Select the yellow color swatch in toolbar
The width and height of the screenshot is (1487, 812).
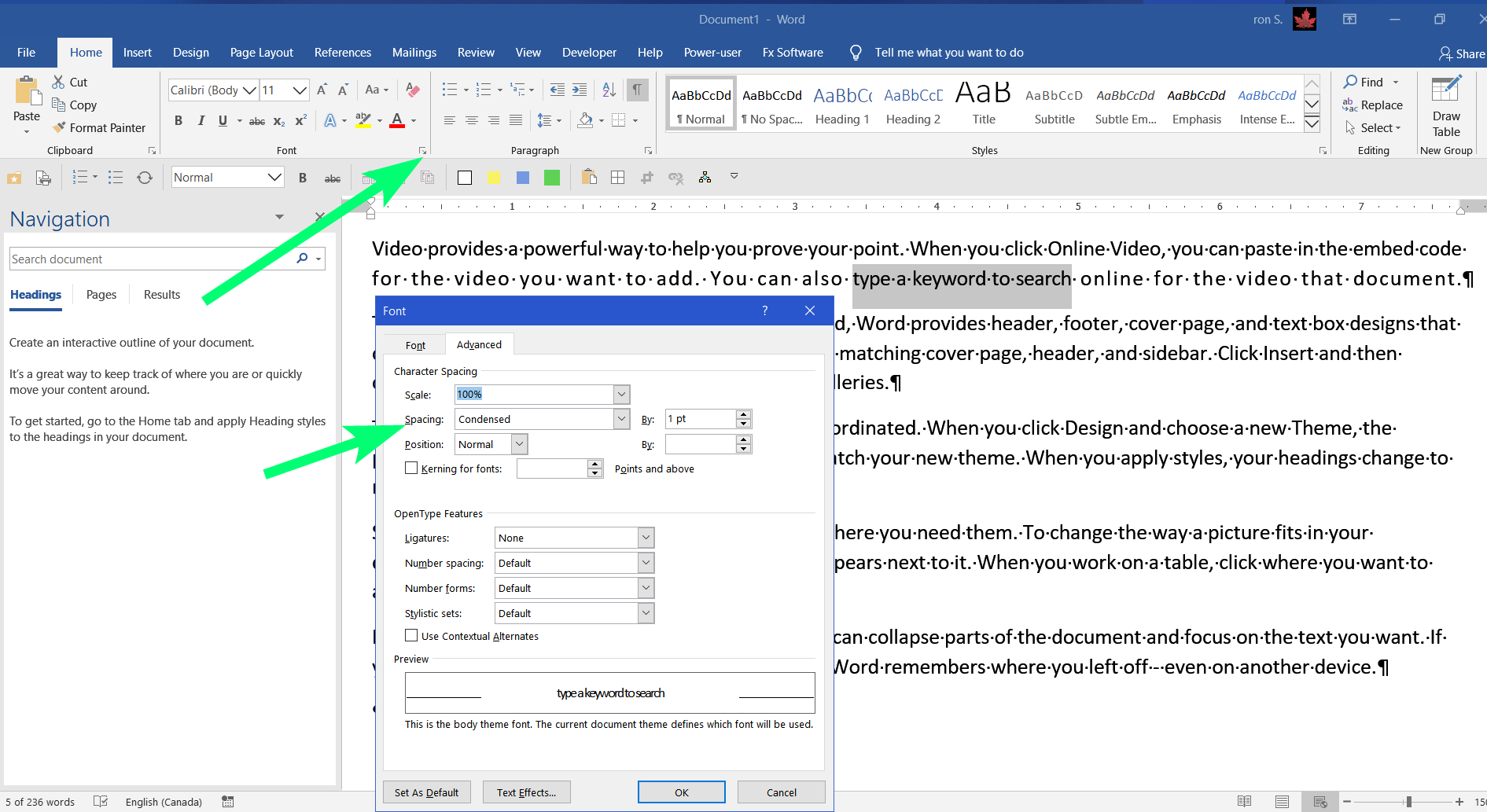[x=493, y=178]
